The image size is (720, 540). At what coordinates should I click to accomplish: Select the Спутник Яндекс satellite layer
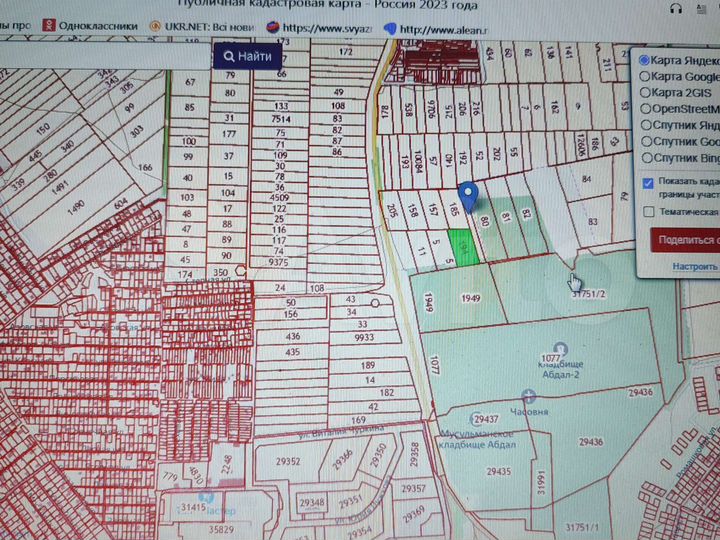645,125
